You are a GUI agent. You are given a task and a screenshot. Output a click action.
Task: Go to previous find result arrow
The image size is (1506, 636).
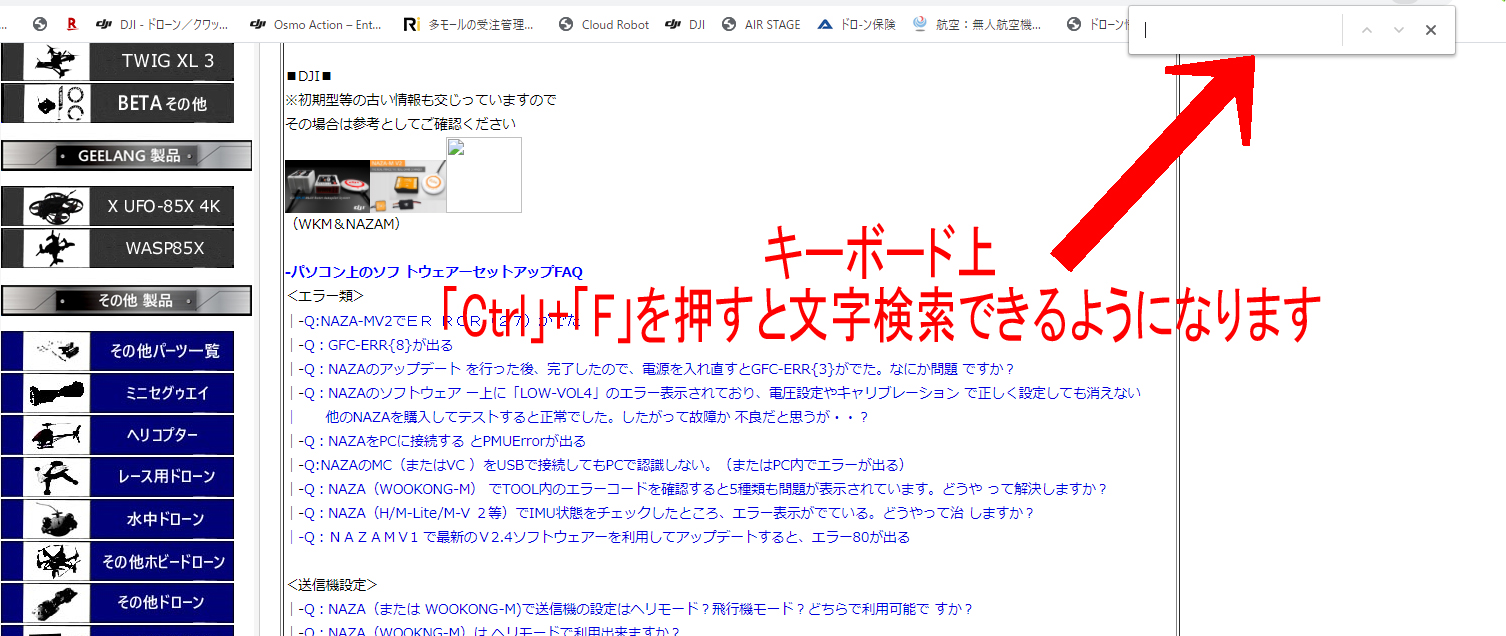point(1367,30)
